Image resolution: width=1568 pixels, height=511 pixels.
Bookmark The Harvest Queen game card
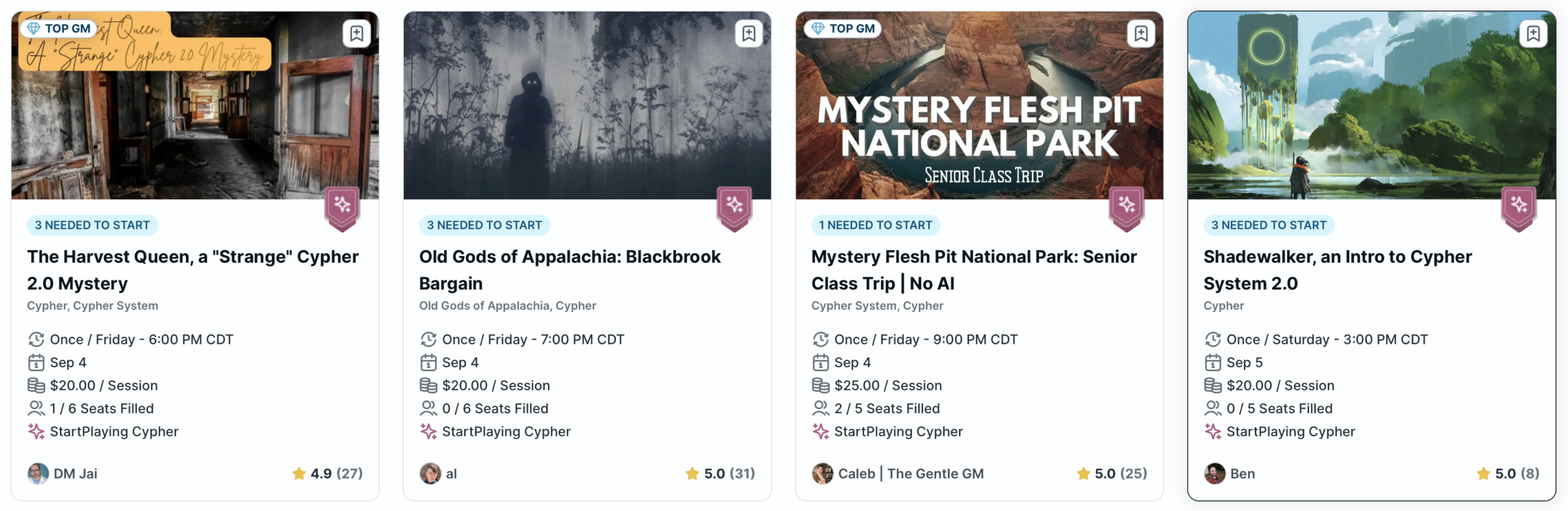click(356, 33)
